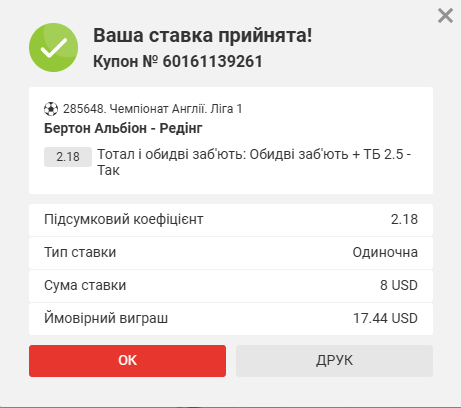461x408 pixels.
Task: Click the football sport icon
Action: (51, 109)
